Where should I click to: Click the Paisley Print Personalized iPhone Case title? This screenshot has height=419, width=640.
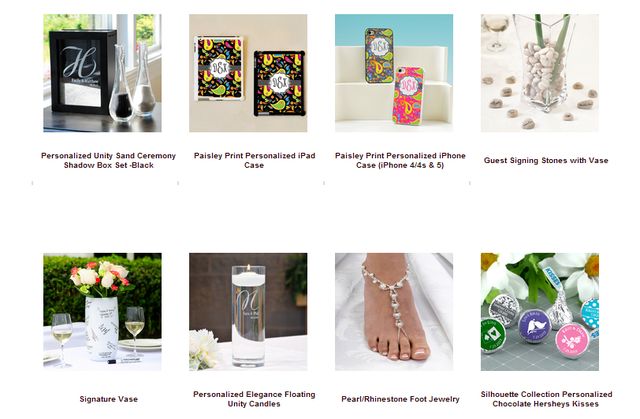click(400, 160)
